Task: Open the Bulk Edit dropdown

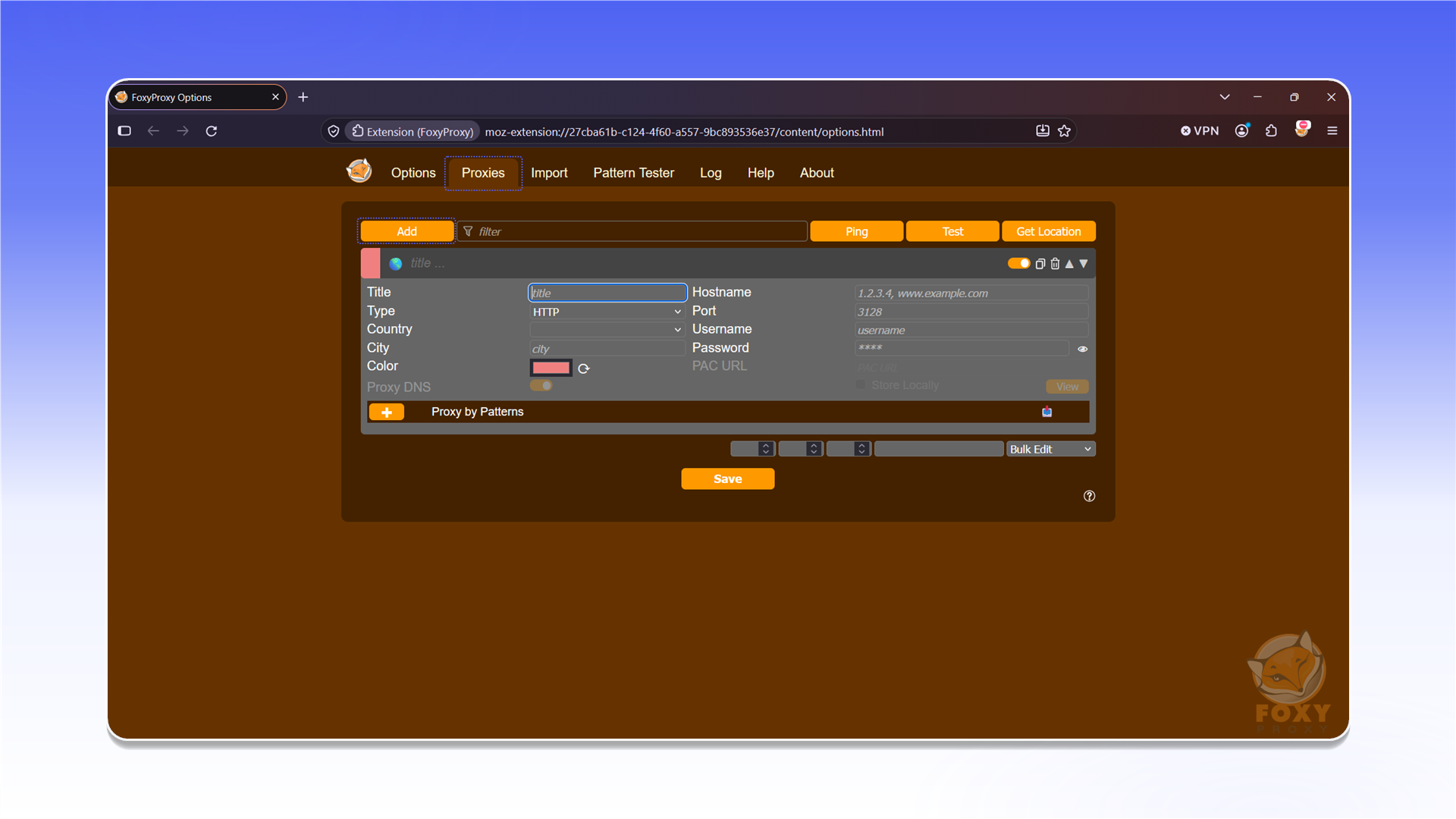Action: (1050, 449)
